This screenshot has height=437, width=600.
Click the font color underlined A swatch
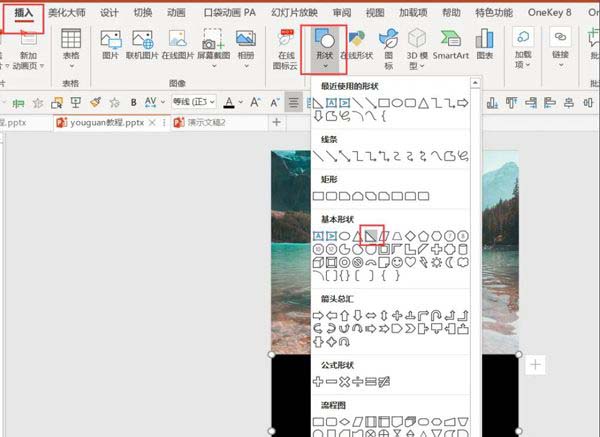tap(229, 102)
